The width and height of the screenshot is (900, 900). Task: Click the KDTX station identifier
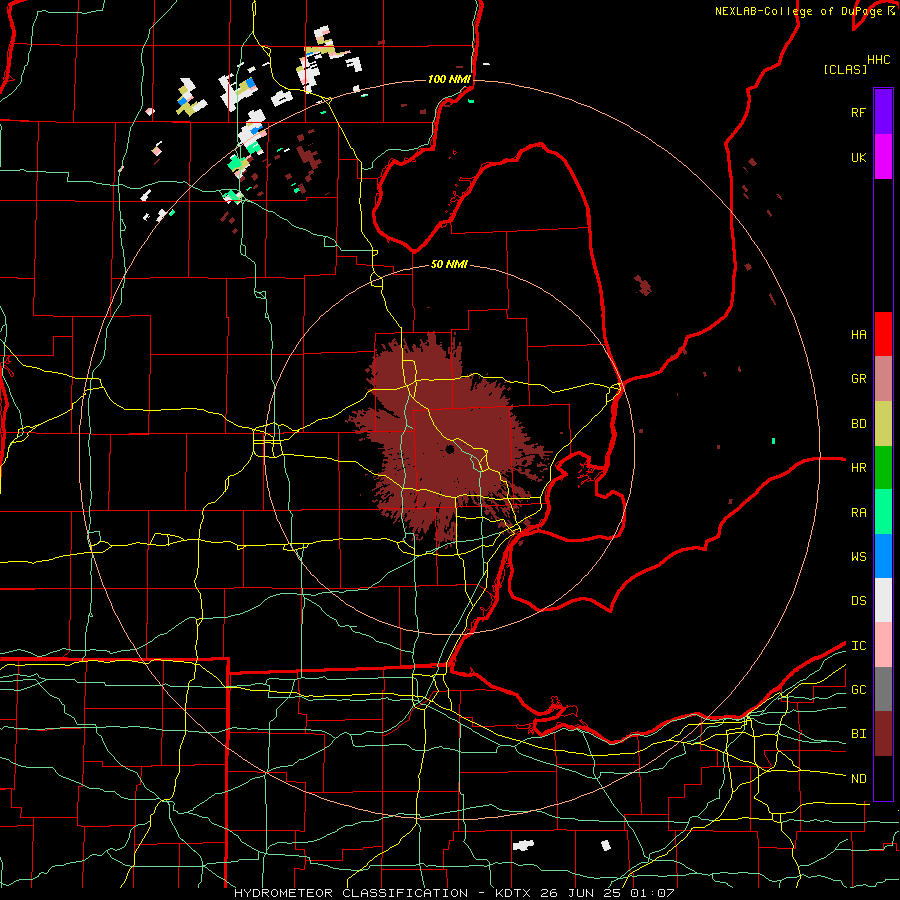click(515, 893)
